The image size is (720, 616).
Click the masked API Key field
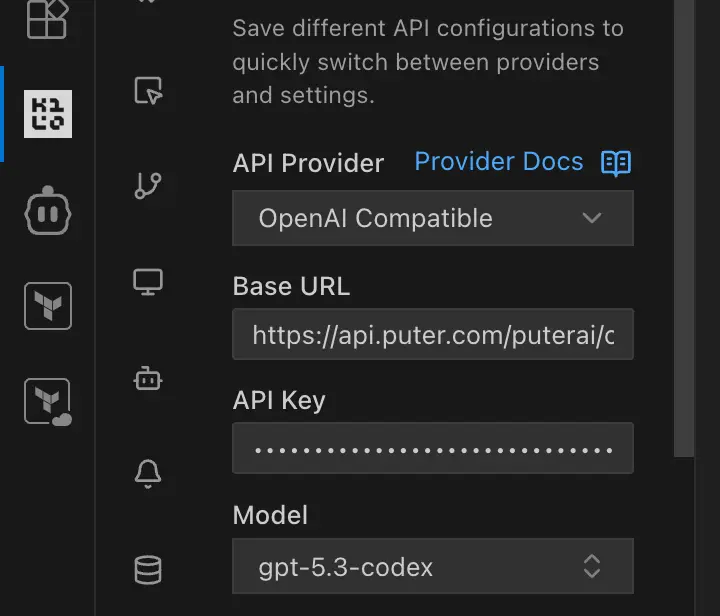pos(433,448)
